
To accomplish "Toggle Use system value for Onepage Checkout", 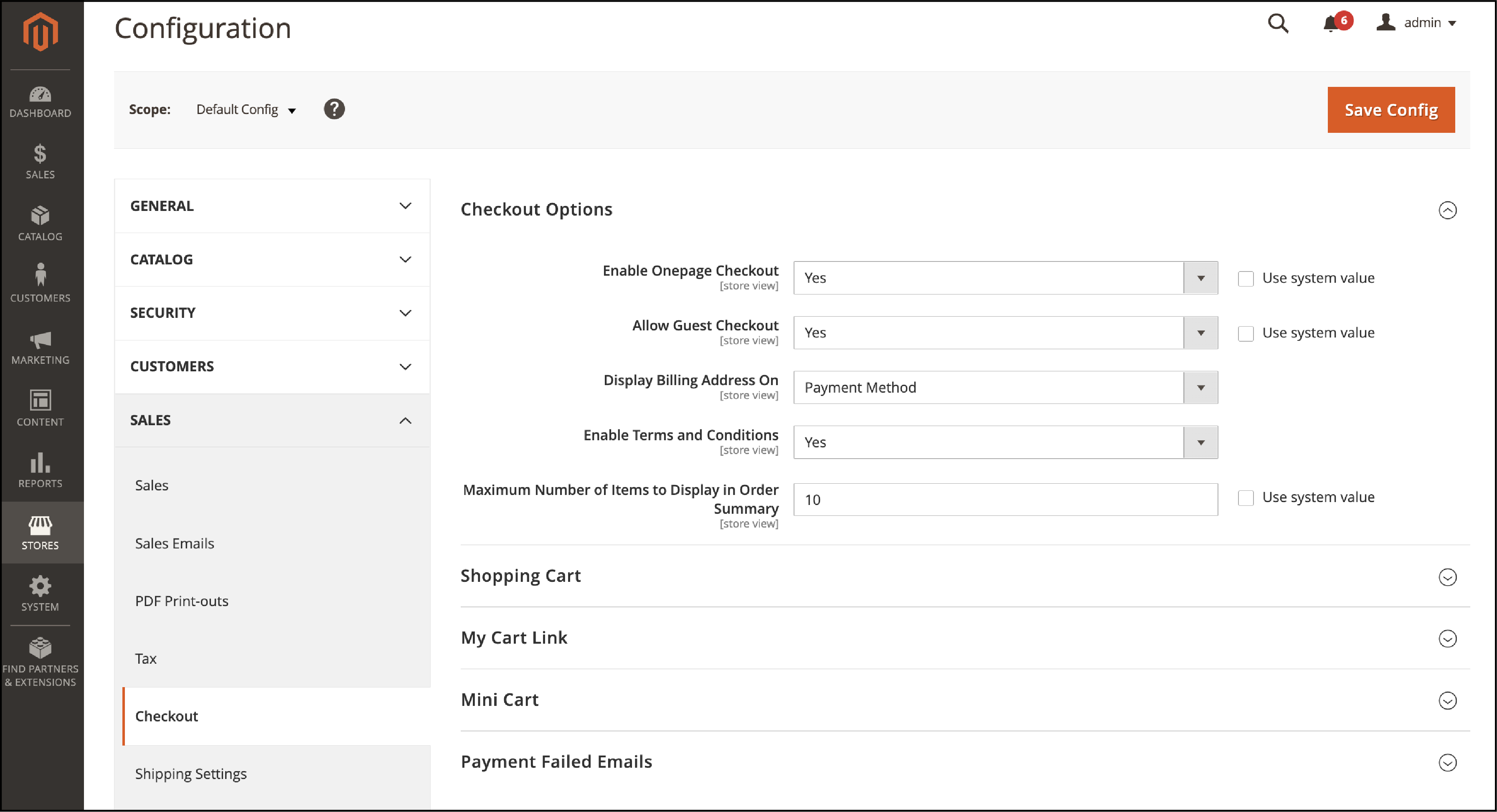I will pyautogui.click(x=1245, y=278).
